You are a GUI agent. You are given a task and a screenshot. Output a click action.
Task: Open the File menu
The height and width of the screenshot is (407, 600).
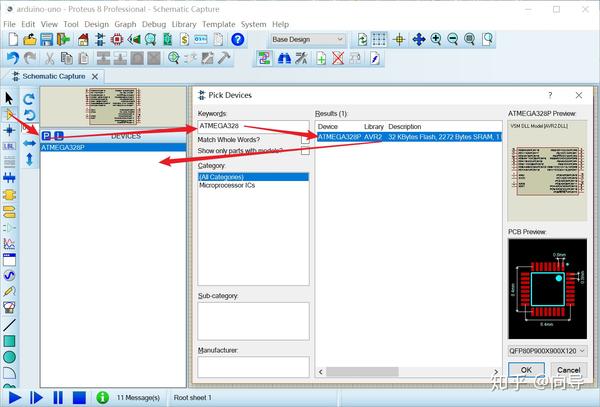(x=9, y=24)
